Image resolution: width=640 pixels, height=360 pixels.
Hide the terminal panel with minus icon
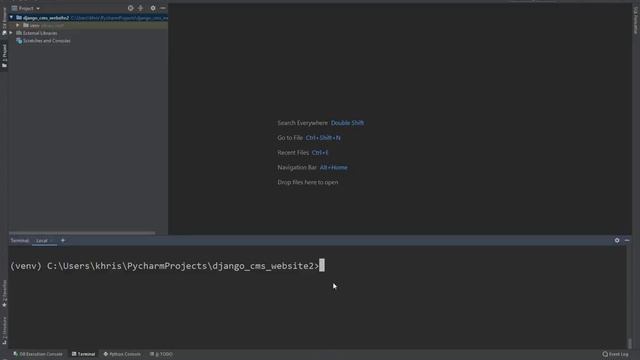pyautogui.click(x=627, y=240)
